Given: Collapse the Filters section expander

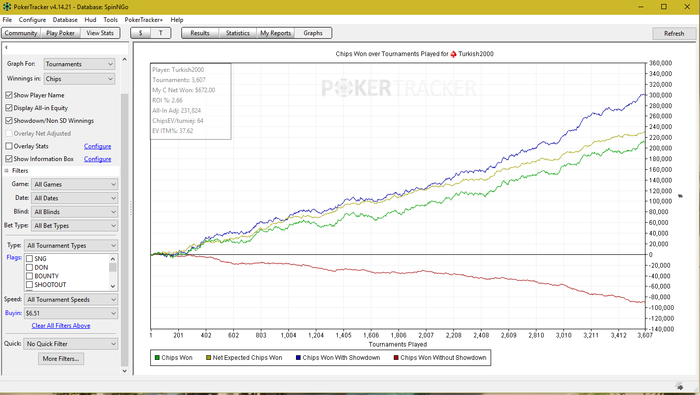Looking at the screenshot, I should (x=6, y=170).
